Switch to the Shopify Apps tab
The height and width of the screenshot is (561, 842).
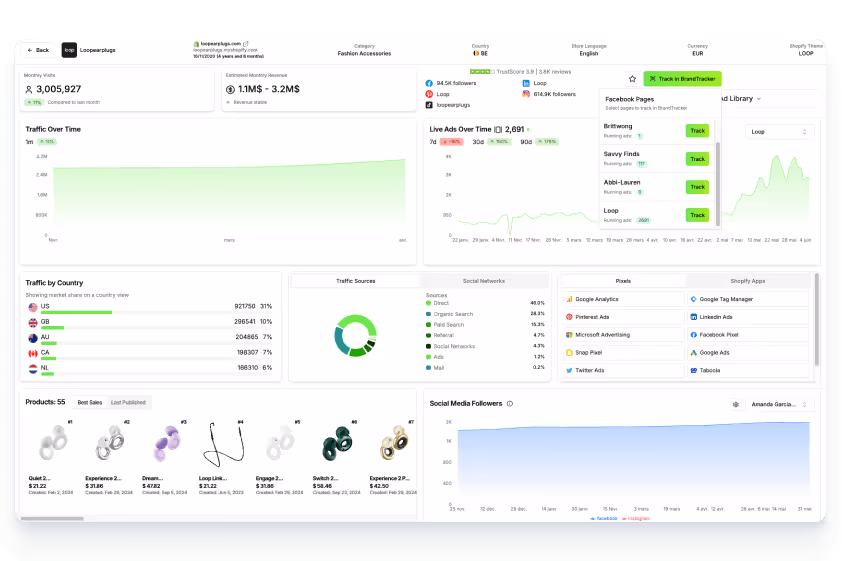[x=747, y=281]
